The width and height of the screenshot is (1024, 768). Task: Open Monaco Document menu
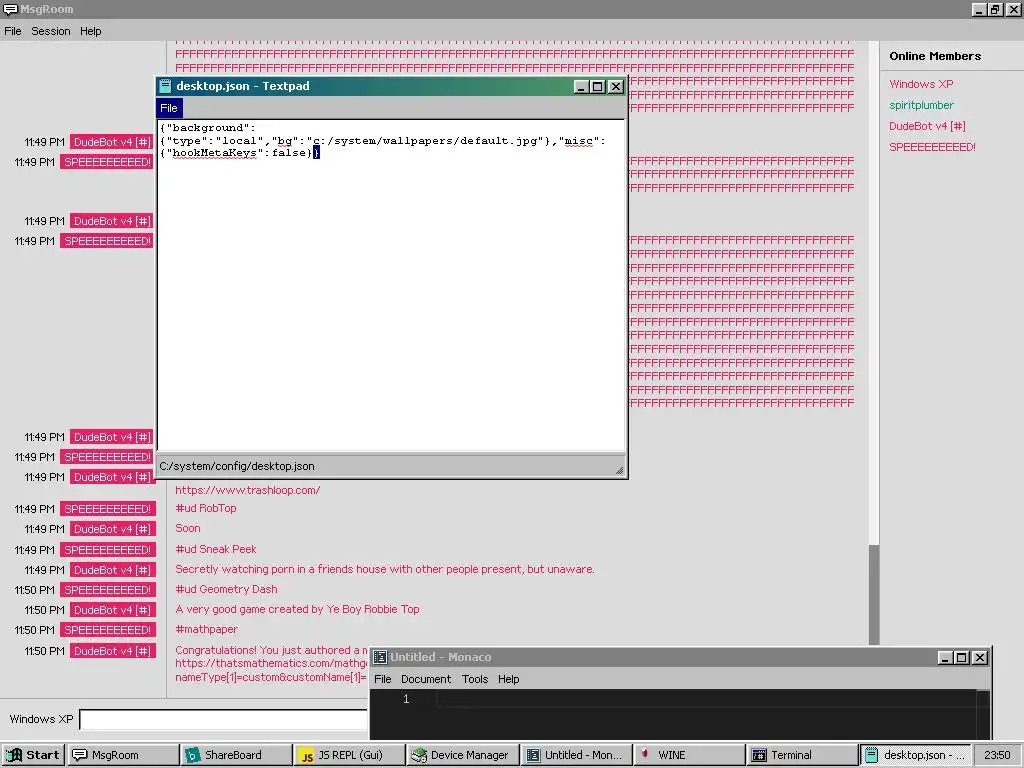[x=426, y=679]
